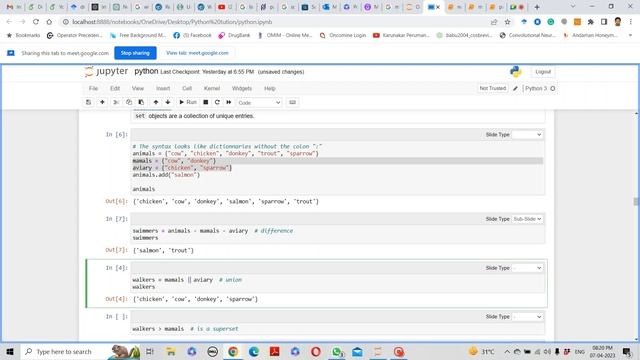Open Task View on taskbar
Viewport: 640px width, 360px height.
(x=150, y=351)
